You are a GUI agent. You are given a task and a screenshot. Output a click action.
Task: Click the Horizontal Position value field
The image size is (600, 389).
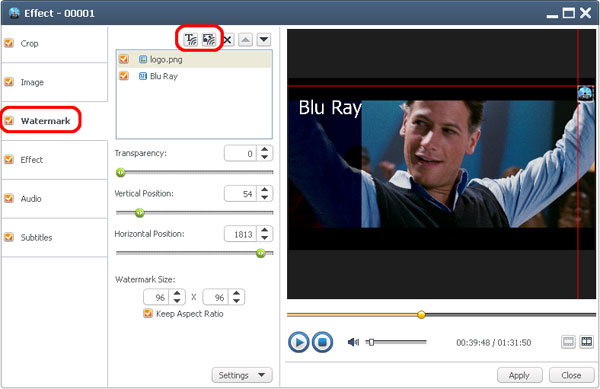click(x=240, y=234)
